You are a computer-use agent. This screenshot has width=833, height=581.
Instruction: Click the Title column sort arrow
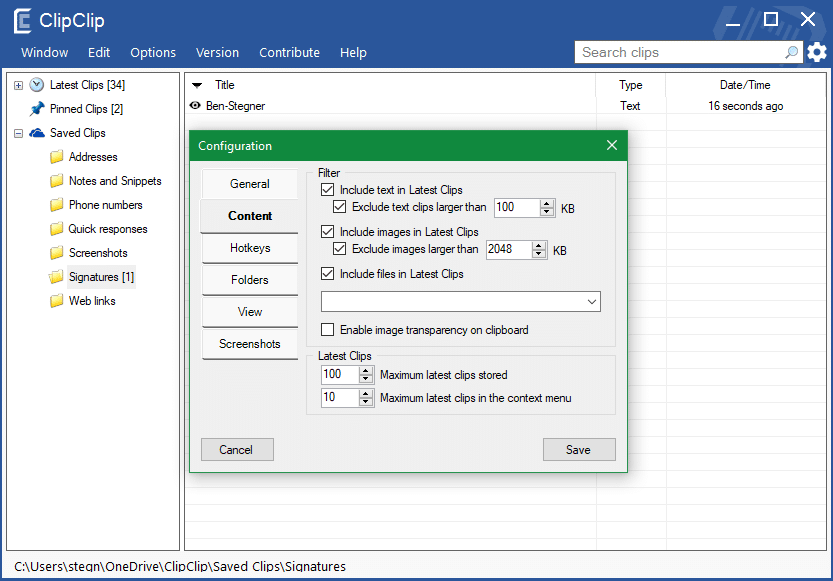(x=197, y=85)
